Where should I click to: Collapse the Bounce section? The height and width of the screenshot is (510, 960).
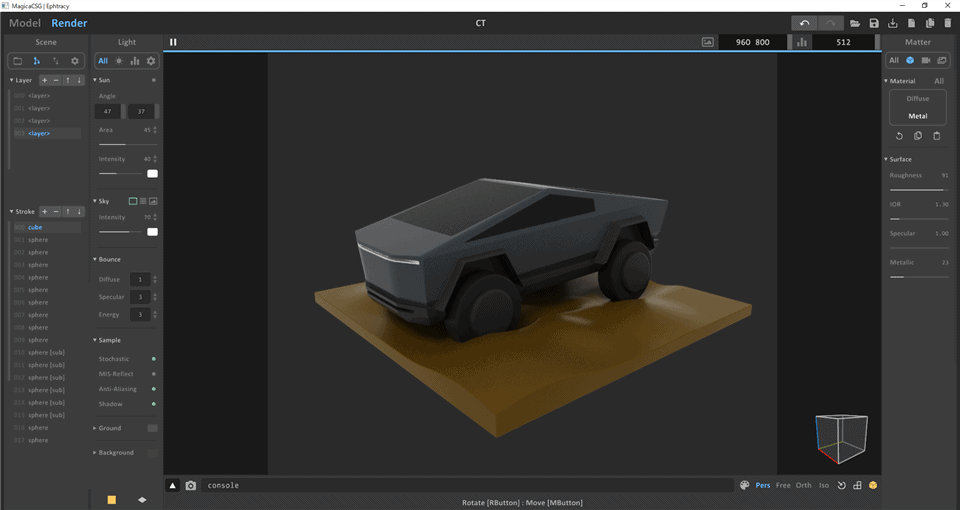pyautogui.click(x=95, y=260)
